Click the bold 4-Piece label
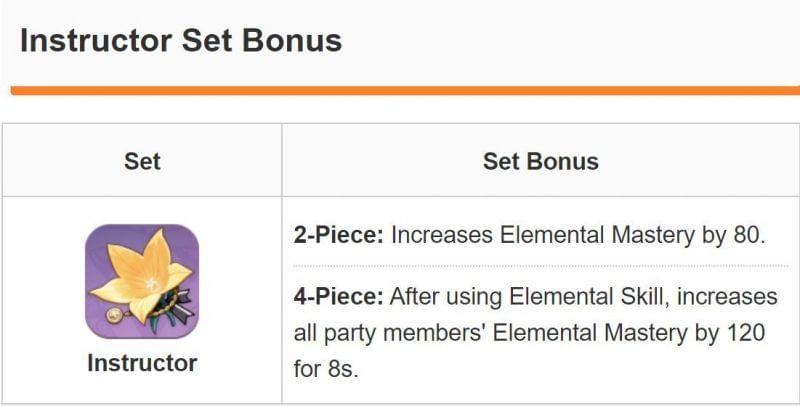 coord(339,298)
